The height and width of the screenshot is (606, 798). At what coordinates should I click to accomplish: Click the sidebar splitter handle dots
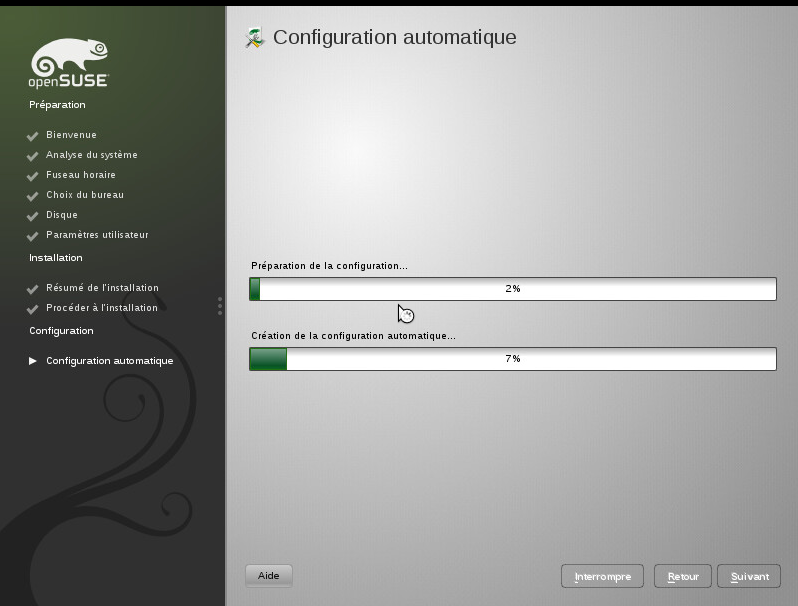[x=220, y=306]
